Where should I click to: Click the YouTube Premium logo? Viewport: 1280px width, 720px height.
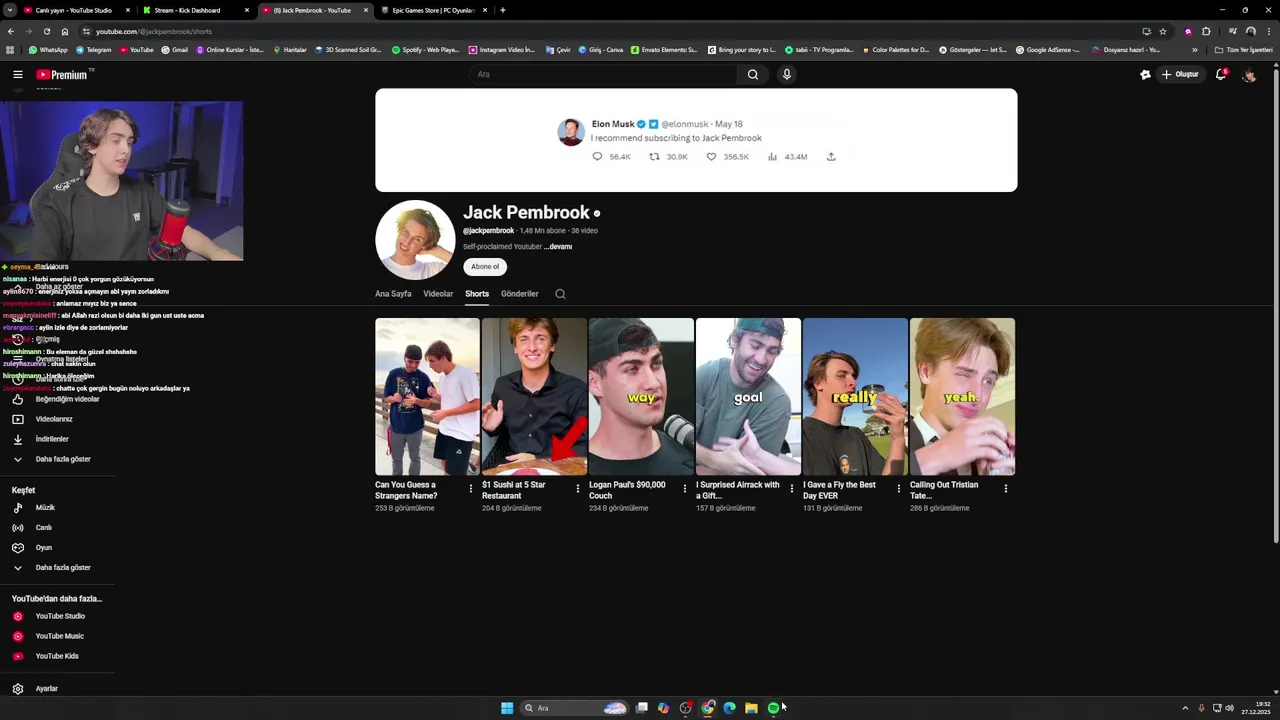point(64,74)
